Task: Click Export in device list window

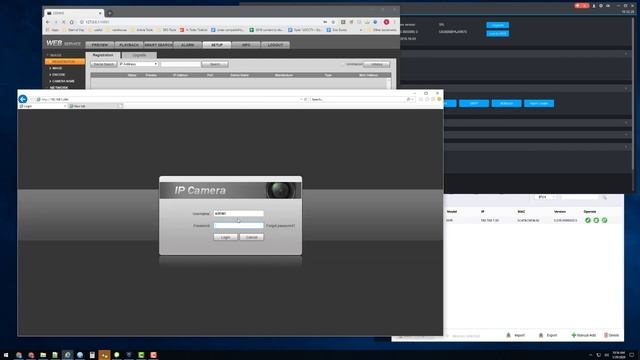Action: tap(548, 335)
